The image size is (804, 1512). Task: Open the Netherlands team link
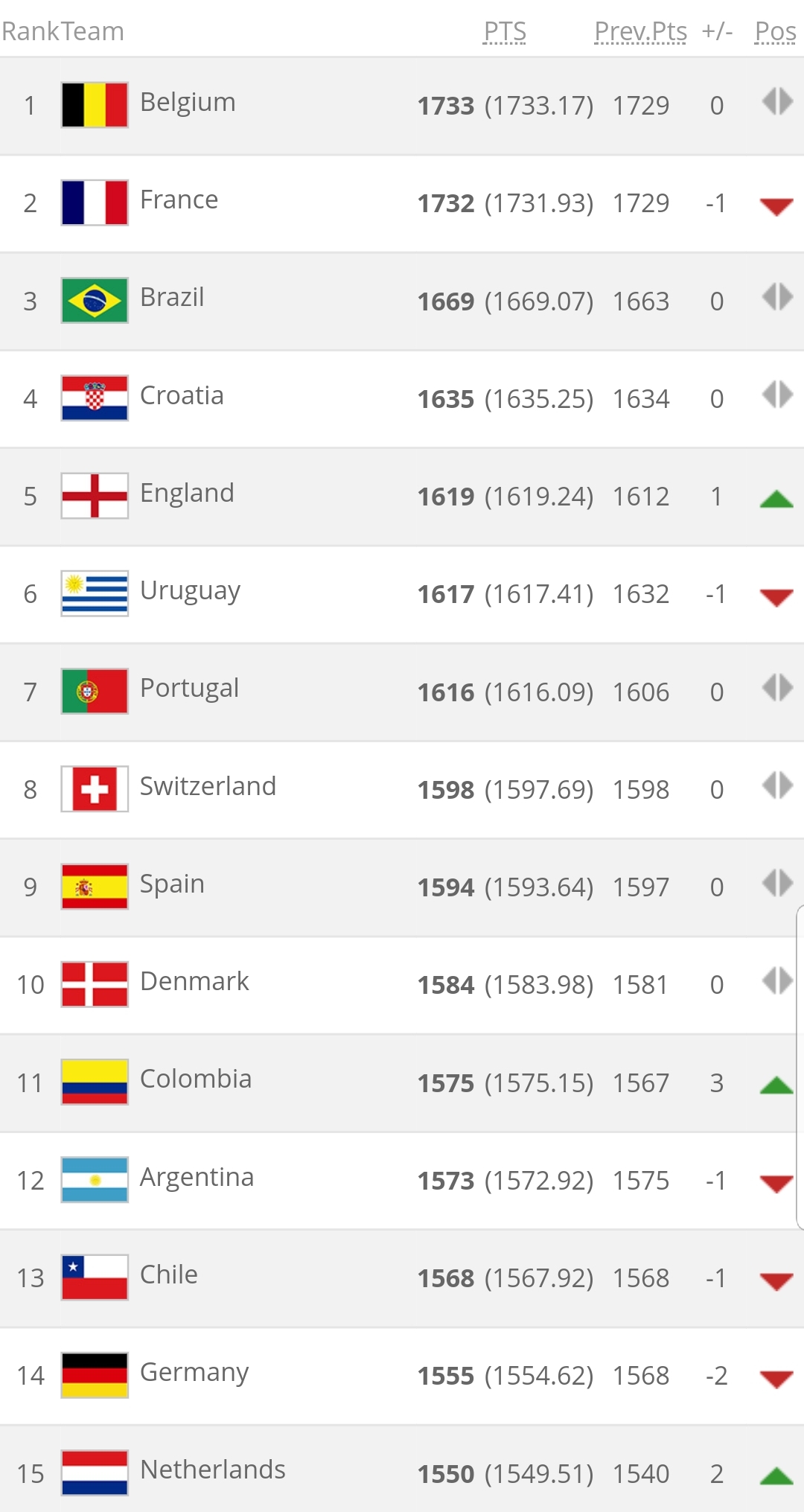pos(213,1470)
